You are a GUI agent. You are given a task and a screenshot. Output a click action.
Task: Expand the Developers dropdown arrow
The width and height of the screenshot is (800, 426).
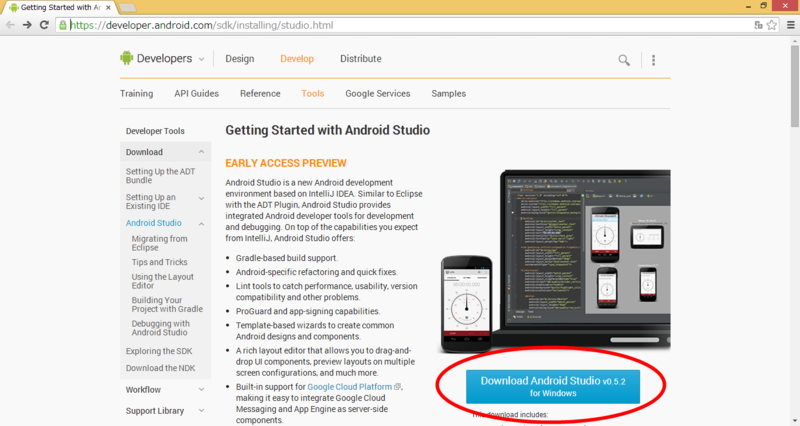(x=202, y=59)
